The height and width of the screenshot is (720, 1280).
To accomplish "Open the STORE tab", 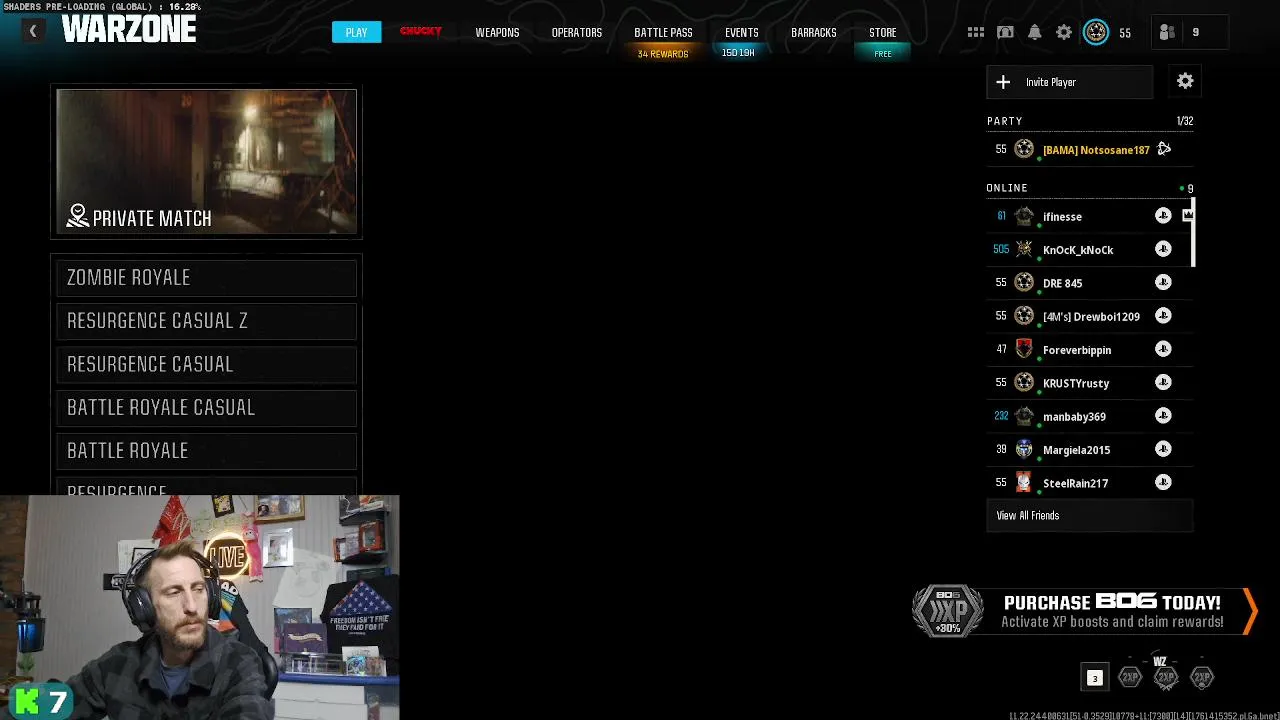I will (x=883, y=32).
